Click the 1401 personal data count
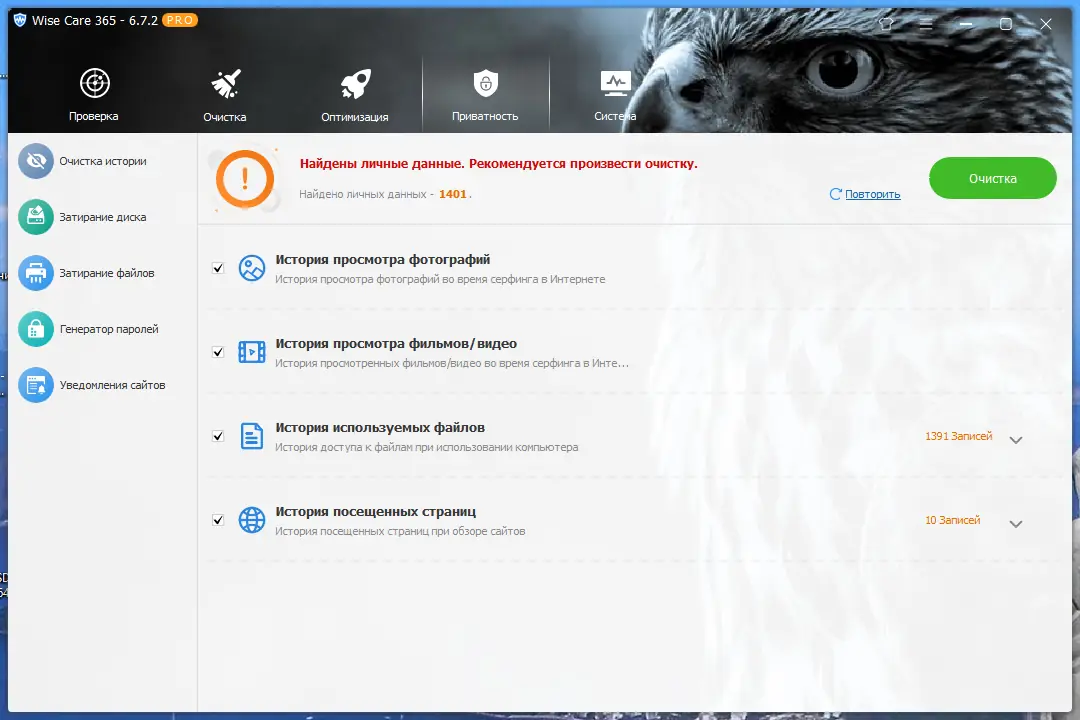Viewport: 1080px width, 720px height. (x=453, y=194)
